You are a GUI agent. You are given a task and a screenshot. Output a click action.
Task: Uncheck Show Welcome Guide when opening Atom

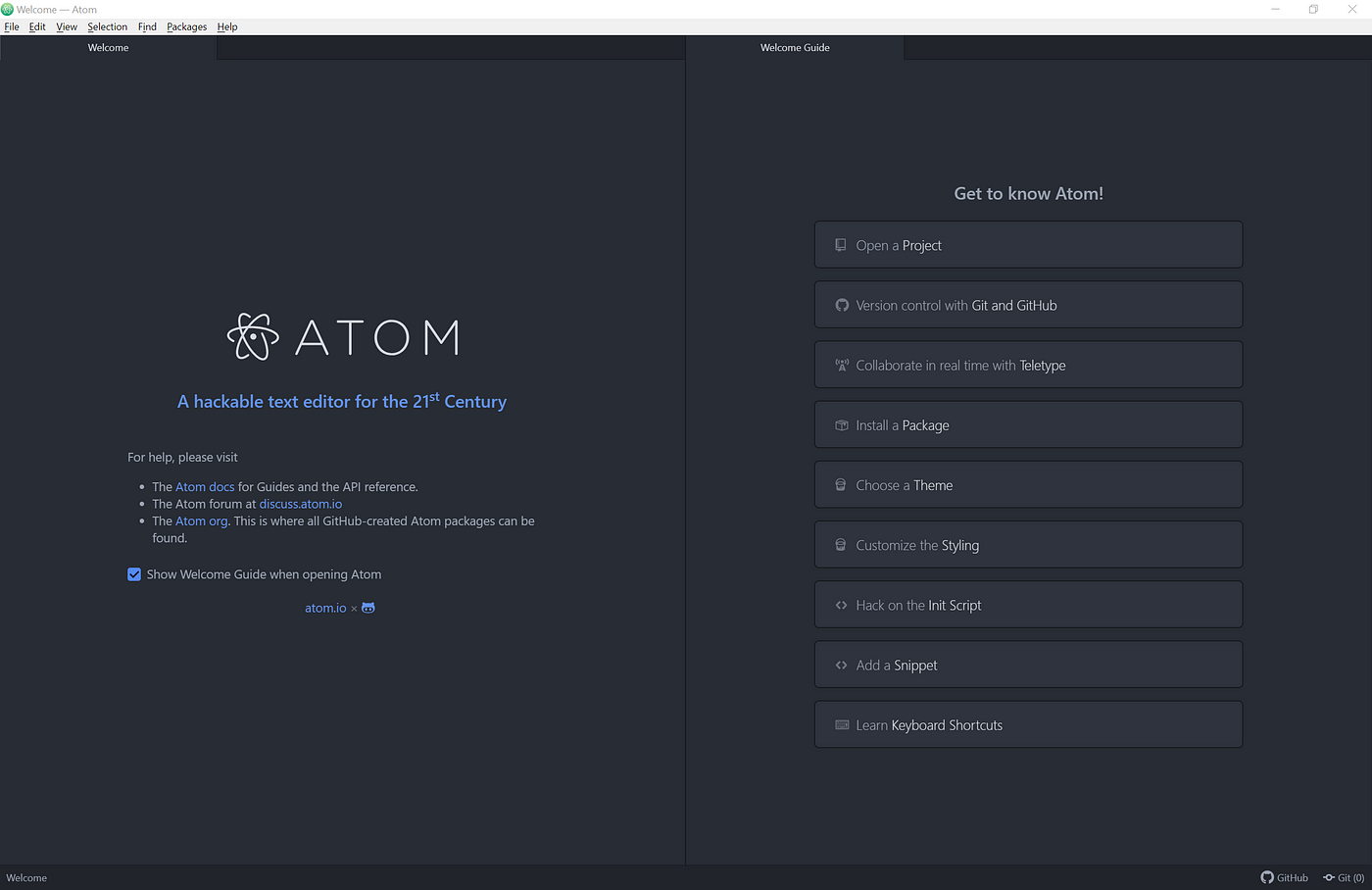[x=134, y=574]
